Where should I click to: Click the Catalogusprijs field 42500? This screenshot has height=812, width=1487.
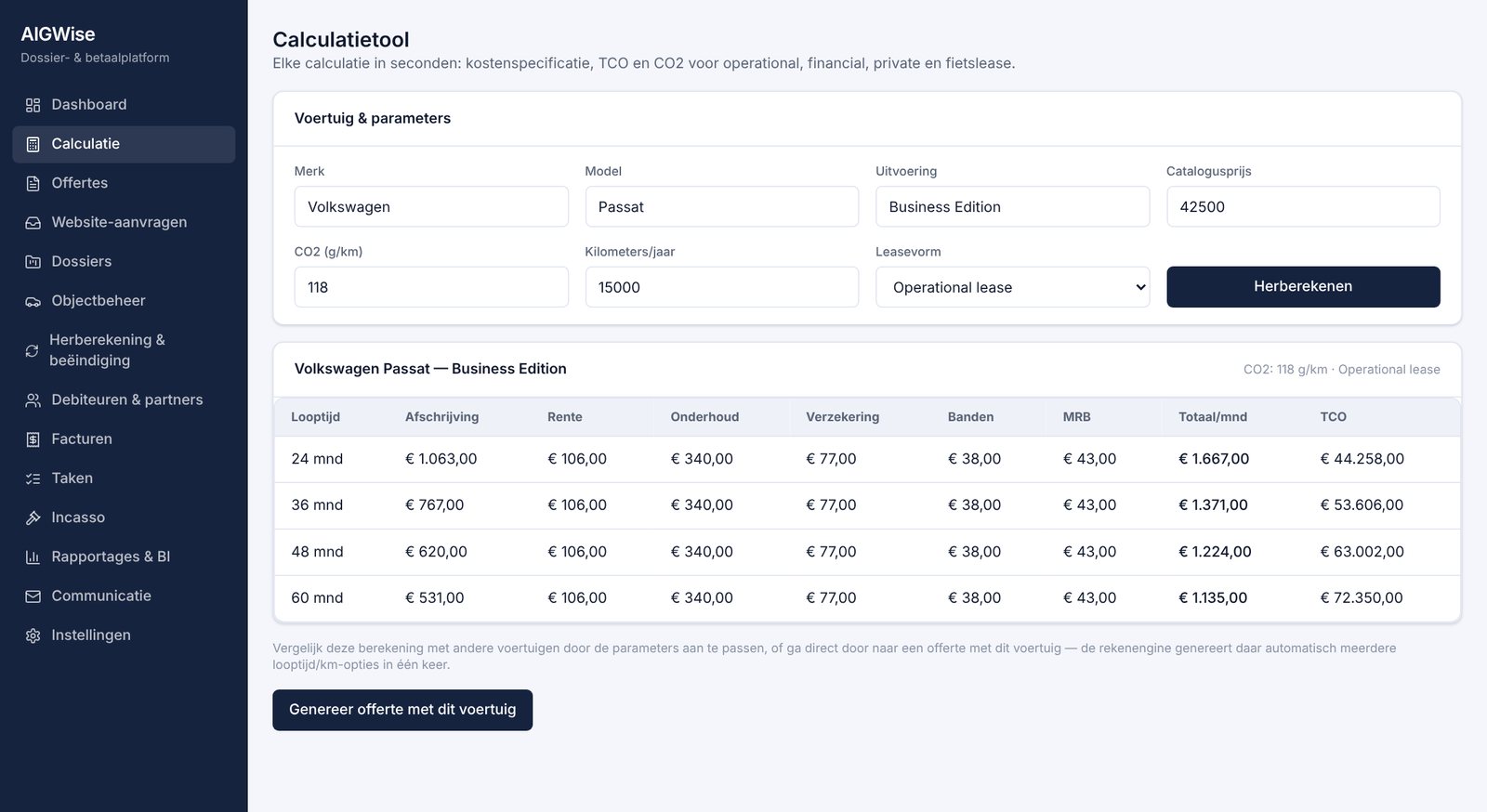pyautogui.click(x=1303, y=206)
